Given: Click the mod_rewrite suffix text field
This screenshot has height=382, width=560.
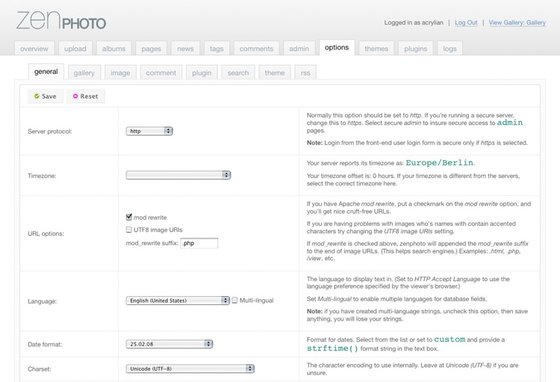Looking at the screenshot, I should click(x=199, y=243).
